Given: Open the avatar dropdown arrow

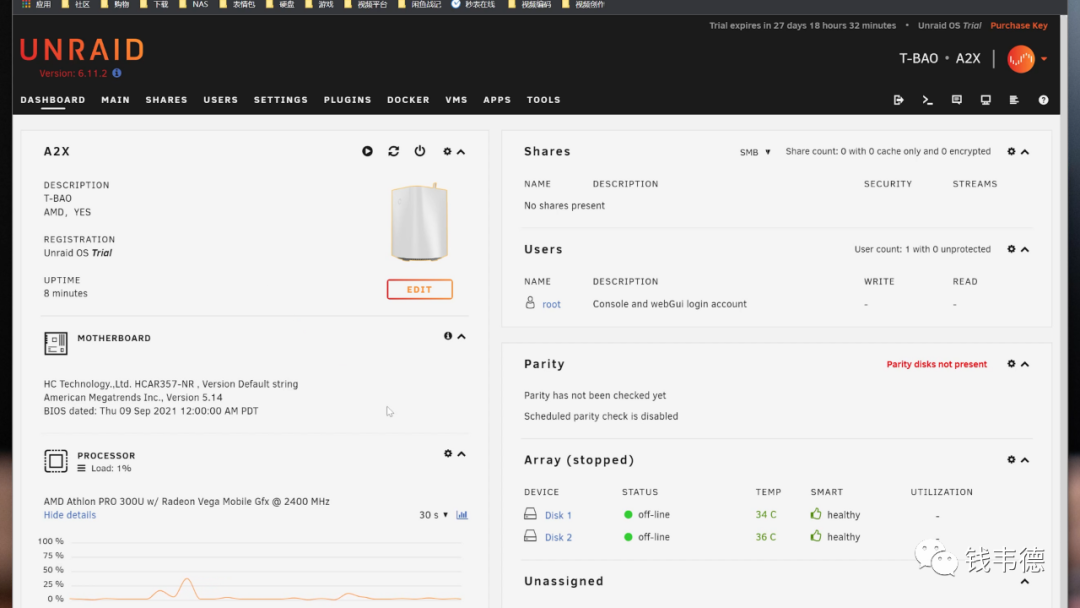Looking at the screenshot, I should pos(1044,59).
